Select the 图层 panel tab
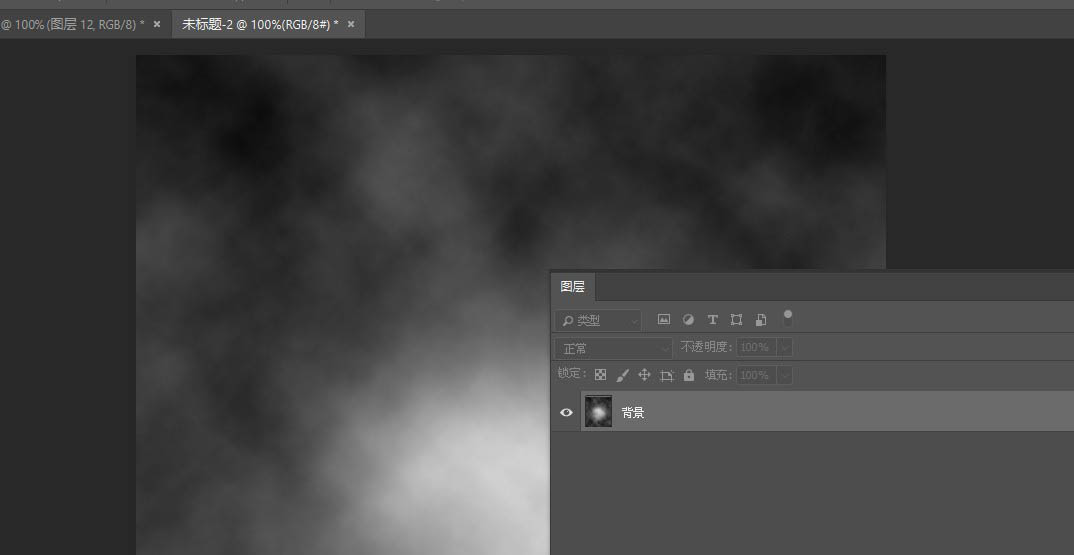 [x=573, y=287]
